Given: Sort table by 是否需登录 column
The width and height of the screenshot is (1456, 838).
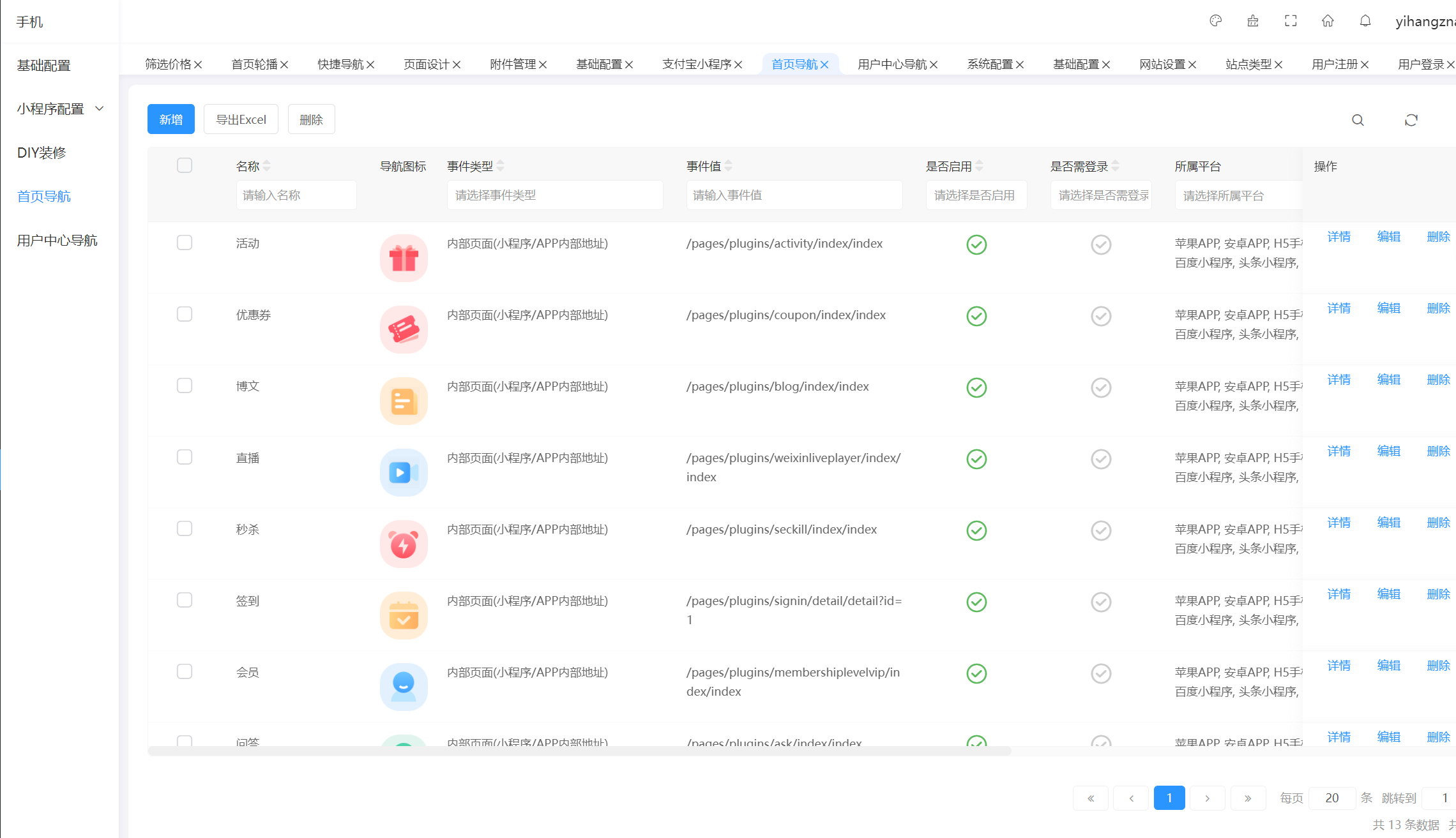Looking at the screenshot, I should click(x=1116, y=166).
